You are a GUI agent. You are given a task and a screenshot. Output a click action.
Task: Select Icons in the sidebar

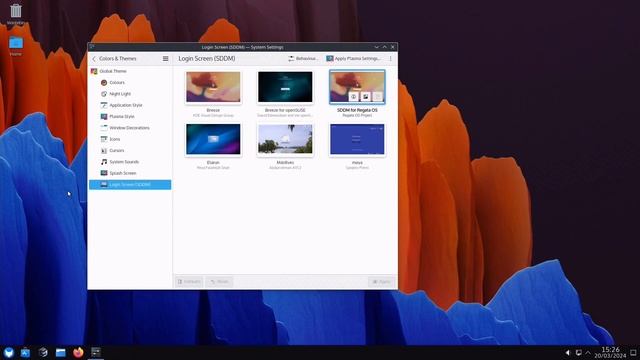click(x=130, y=139)
